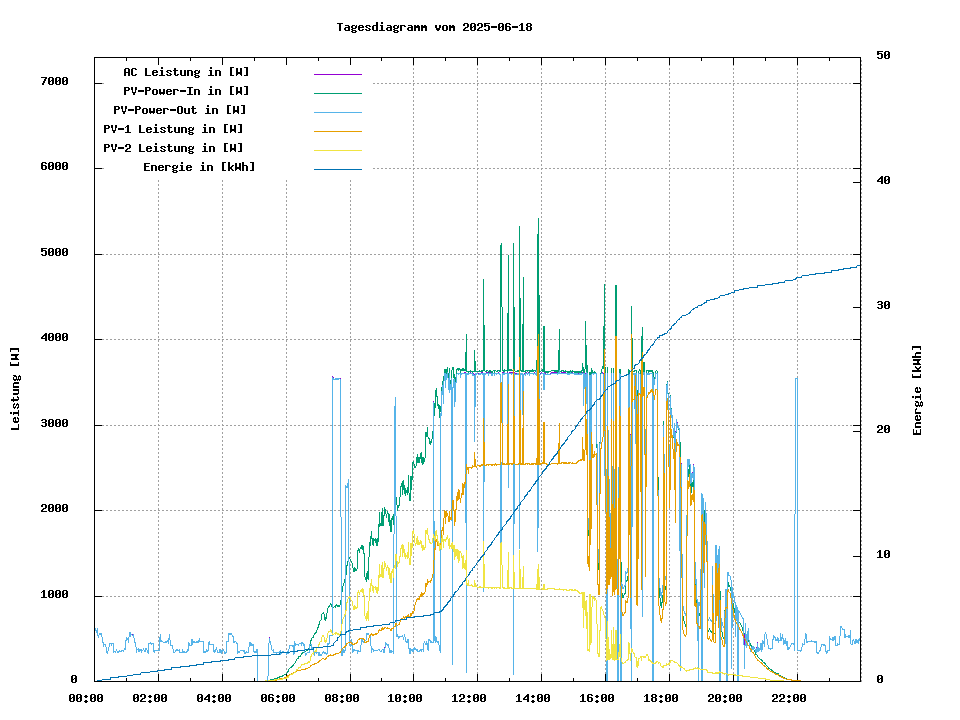Click the PV-2 Leistung legend label
The image size is (960, 720).
pyautogui.click(x=173, y=148)
